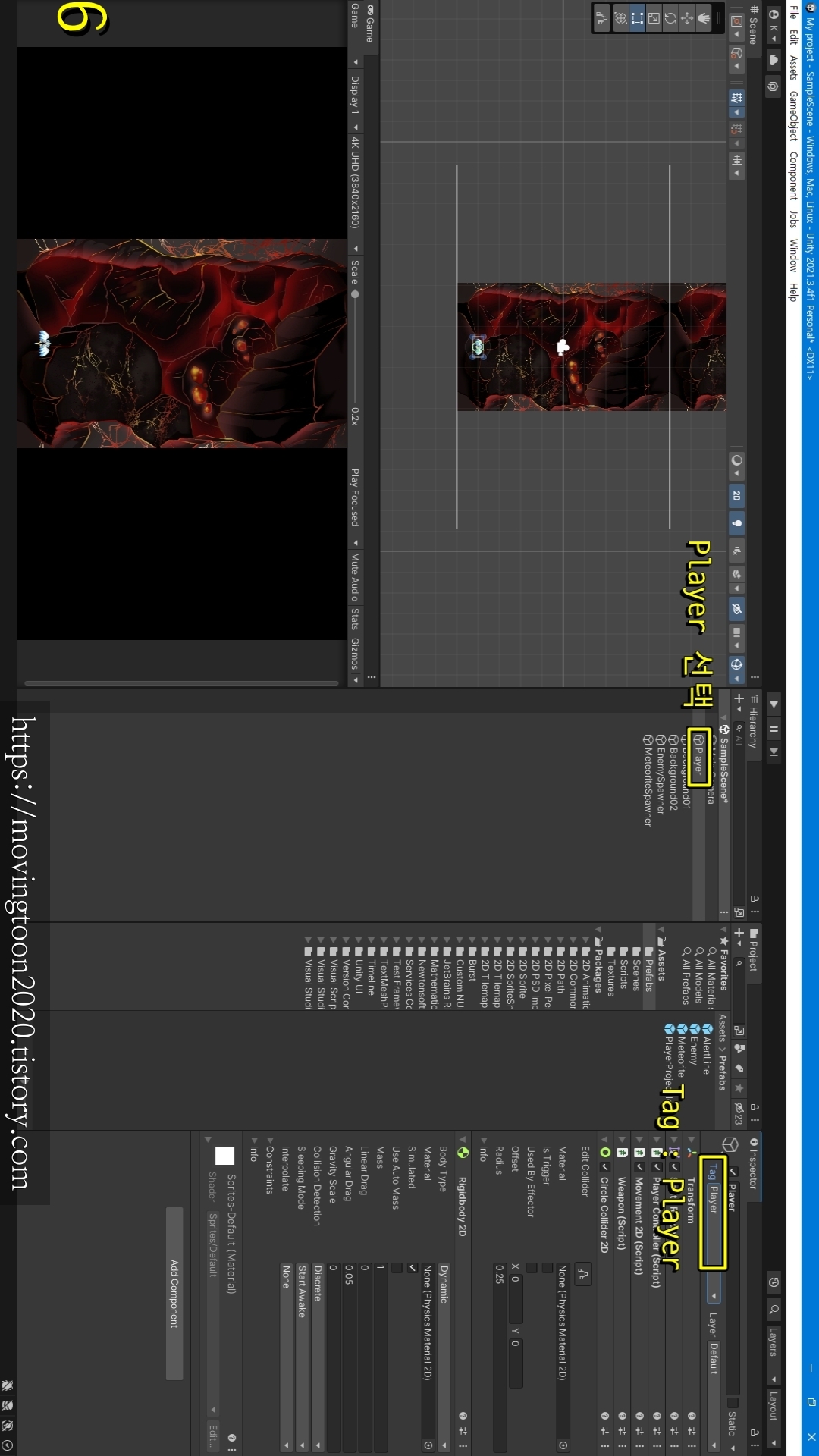Select the Hand (view) tool in Scene overlay

704,18
